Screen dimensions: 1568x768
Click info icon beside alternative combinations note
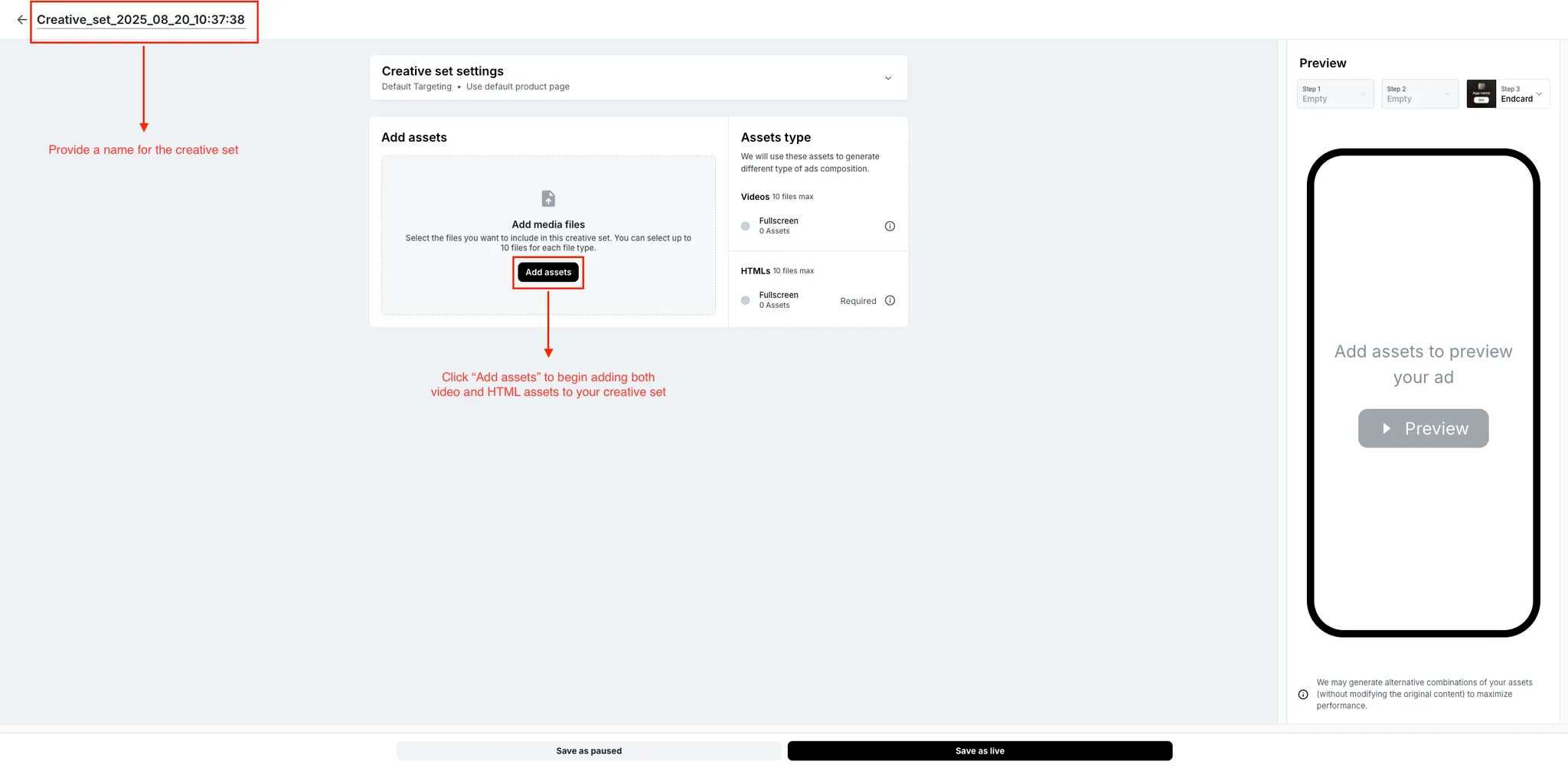[x=1303, y=694]
